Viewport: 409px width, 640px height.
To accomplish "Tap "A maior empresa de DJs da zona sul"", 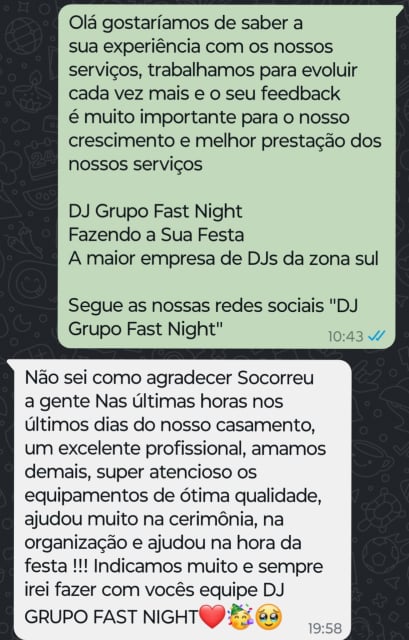I will point(223,258).
